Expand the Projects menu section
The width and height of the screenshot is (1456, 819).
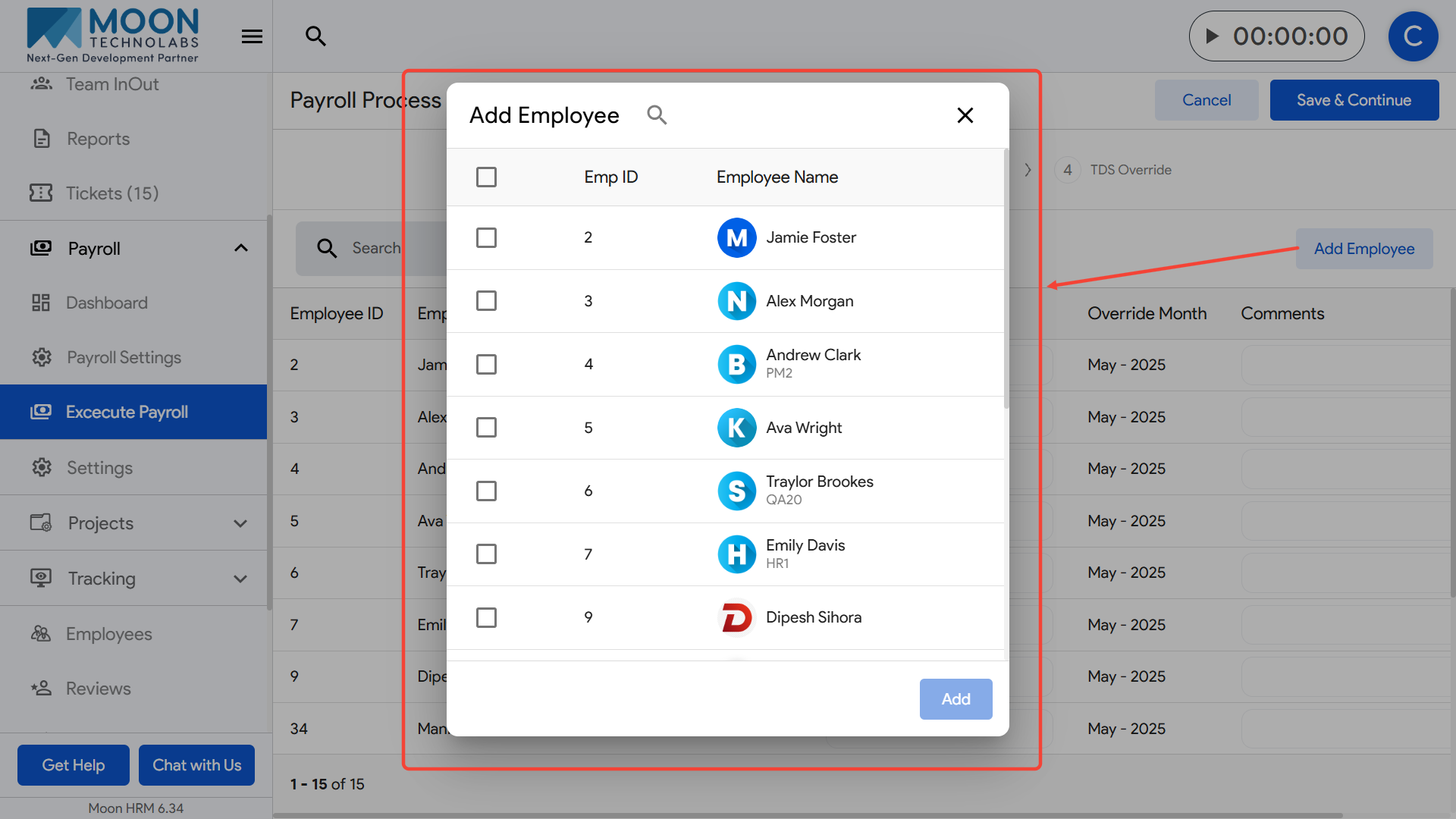point(240,523)
